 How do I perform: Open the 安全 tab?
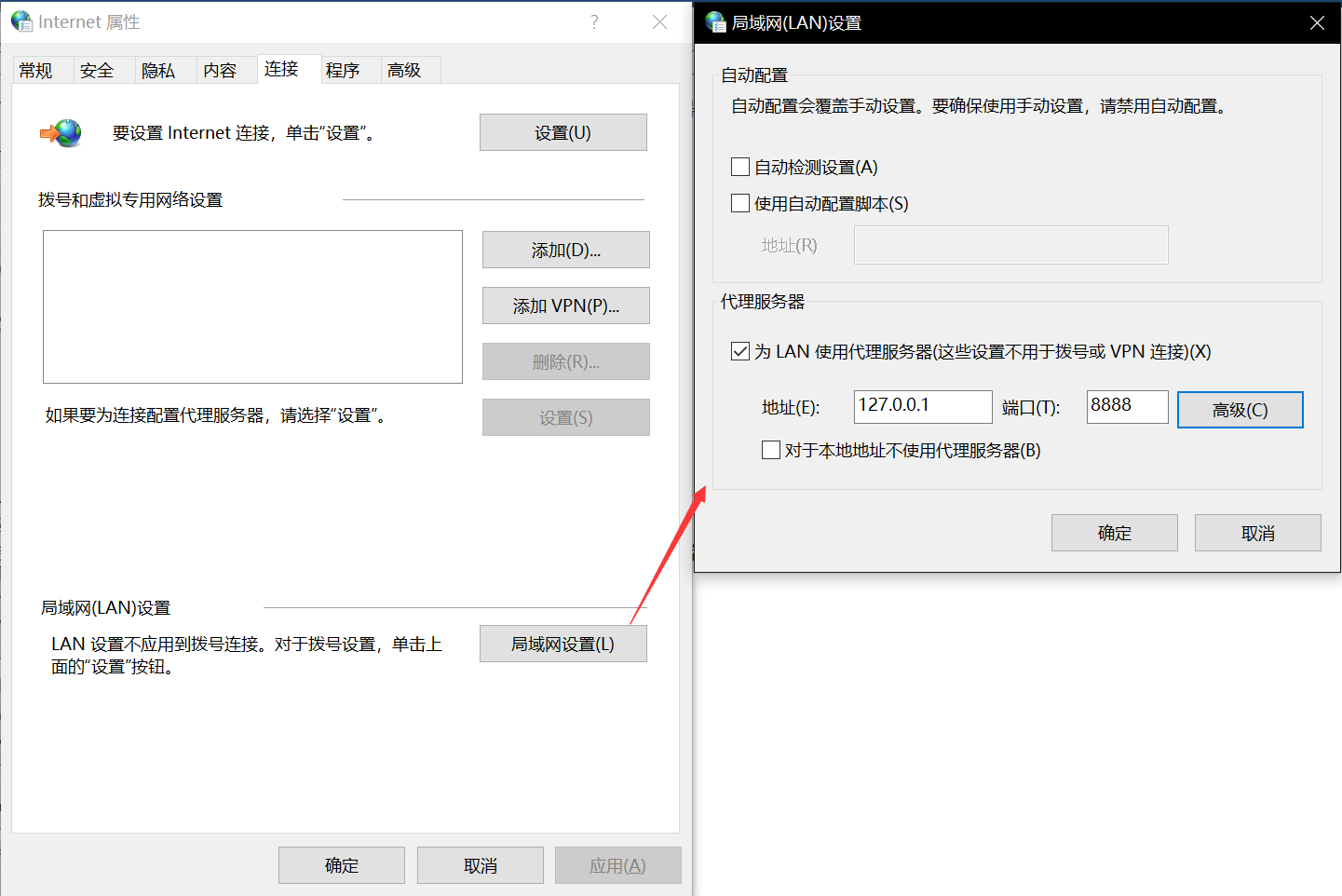[x=97, y=71]
